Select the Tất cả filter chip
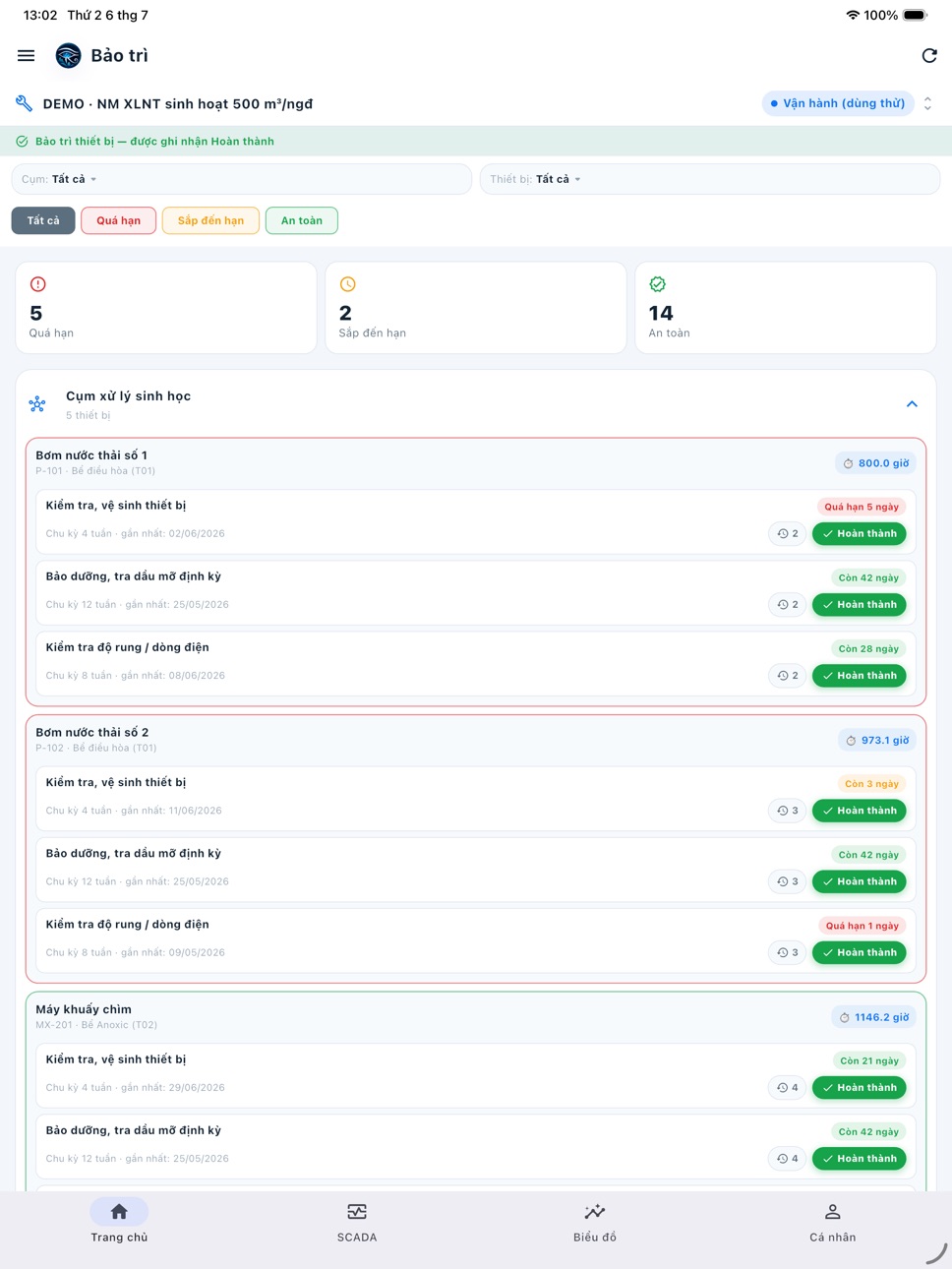This screenshot has height=1269, width=952. tap(43, 221)
